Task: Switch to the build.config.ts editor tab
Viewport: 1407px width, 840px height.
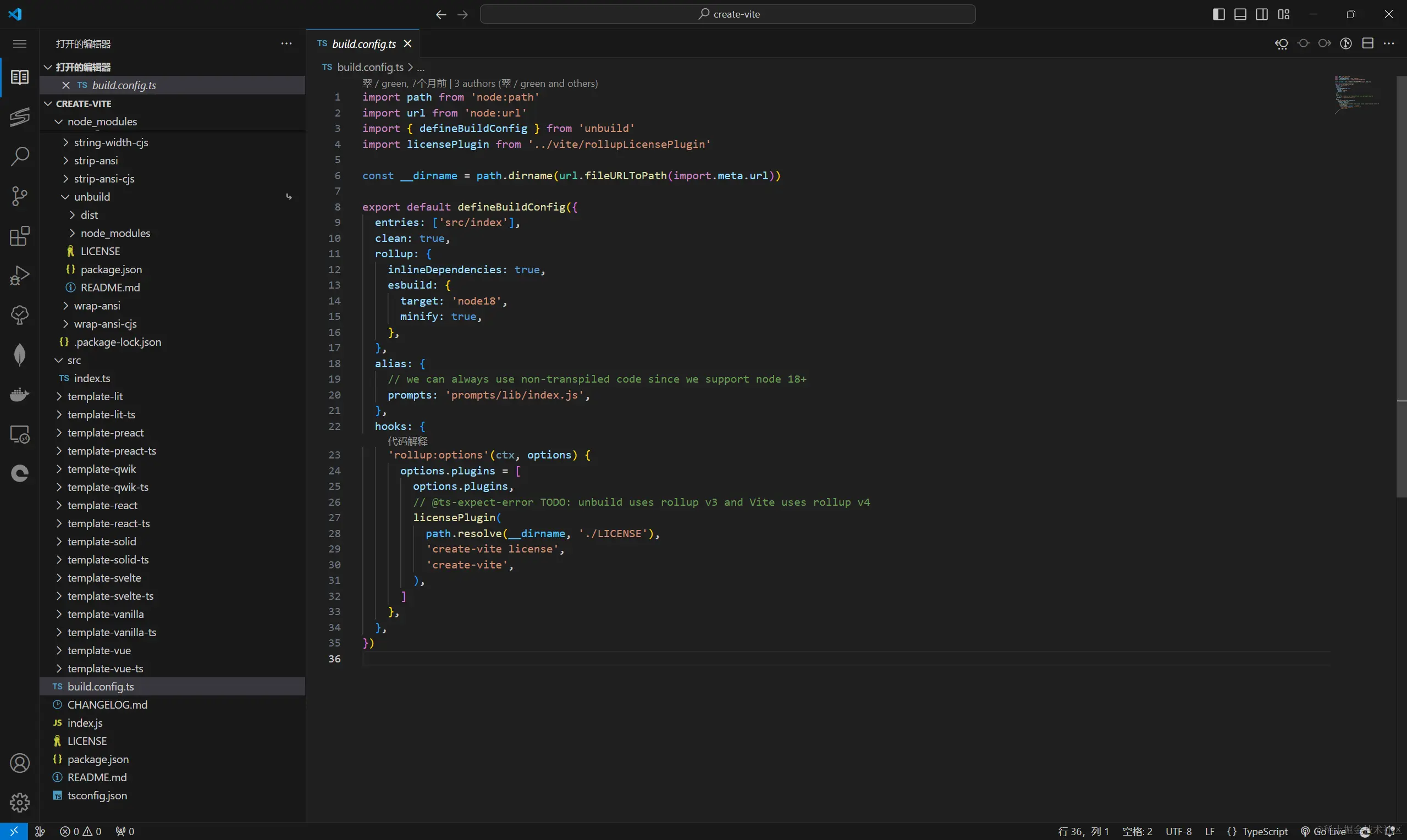Action: coord(363,43)
